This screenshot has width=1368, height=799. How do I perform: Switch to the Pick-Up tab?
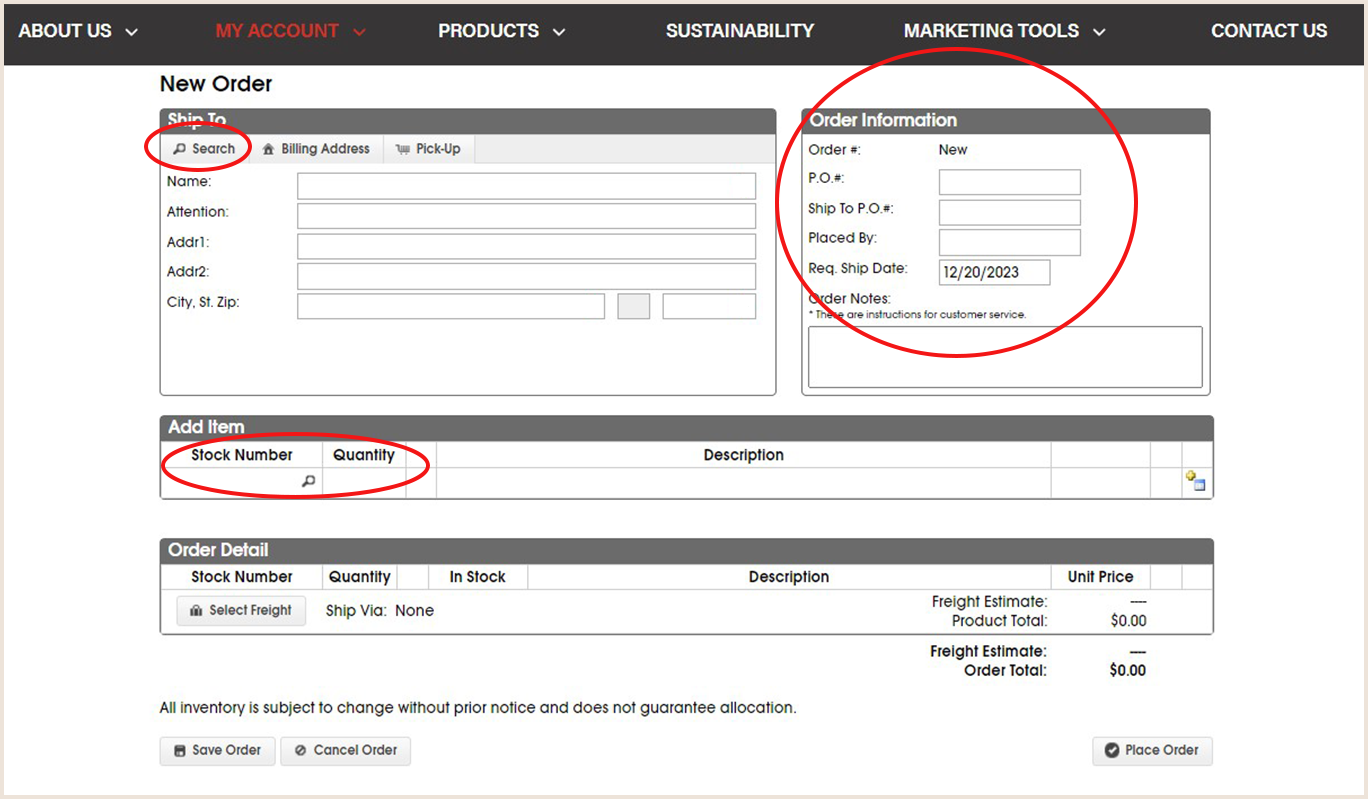pyautogui.click(x=428, y=149)
